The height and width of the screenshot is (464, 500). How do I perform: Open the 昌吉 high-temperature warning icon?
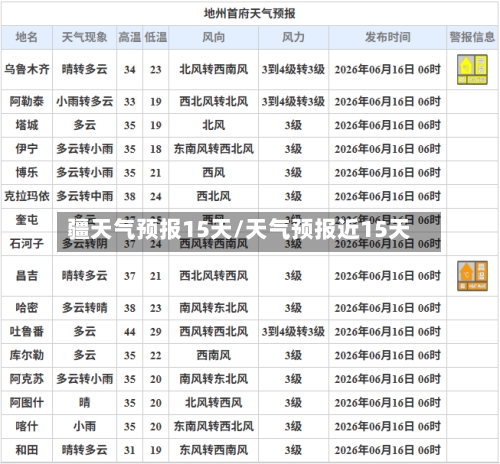pyautogui.click(x=472, y=276)
